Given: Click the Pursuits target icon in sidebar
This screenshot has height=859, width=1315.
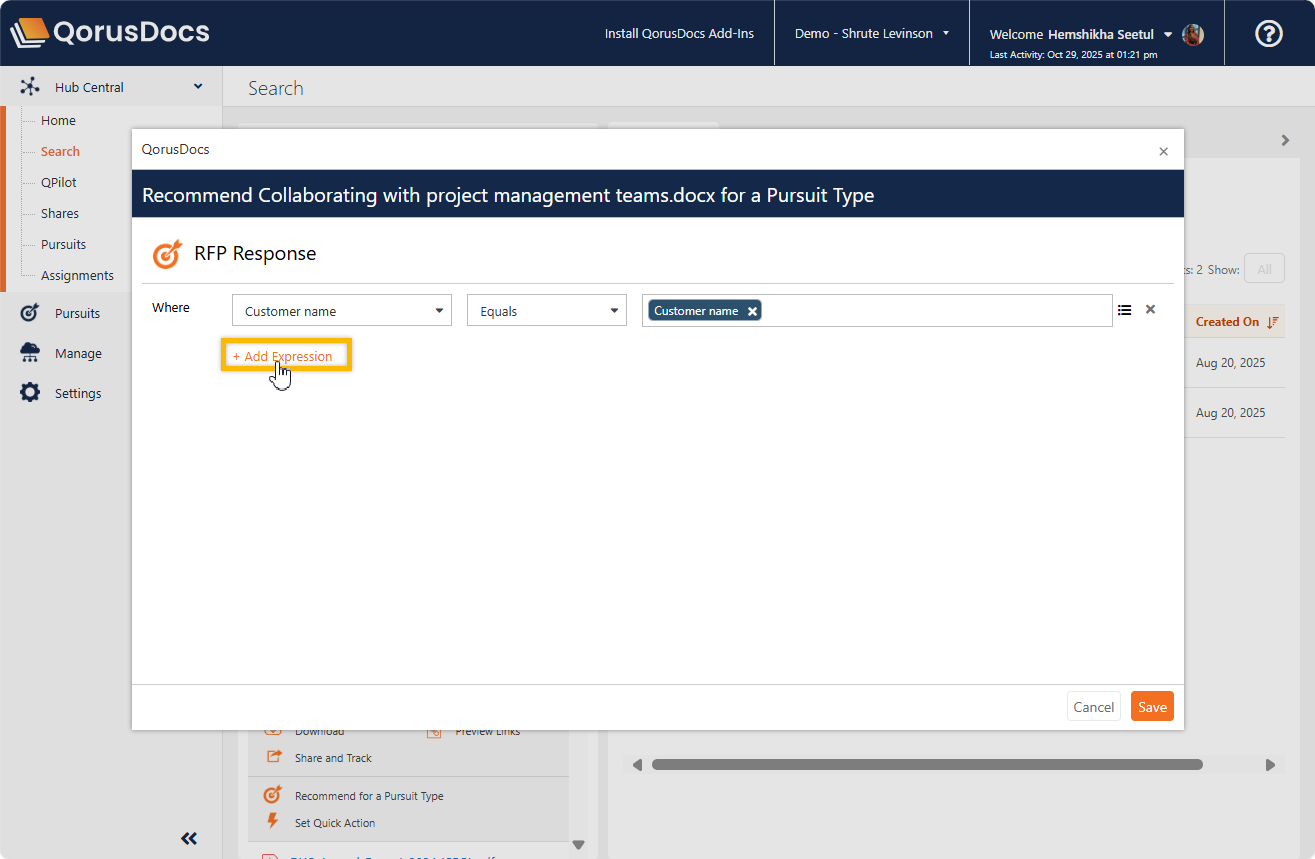Looking at the screenshot, I should pyautogui.click(x=30, y=313).
